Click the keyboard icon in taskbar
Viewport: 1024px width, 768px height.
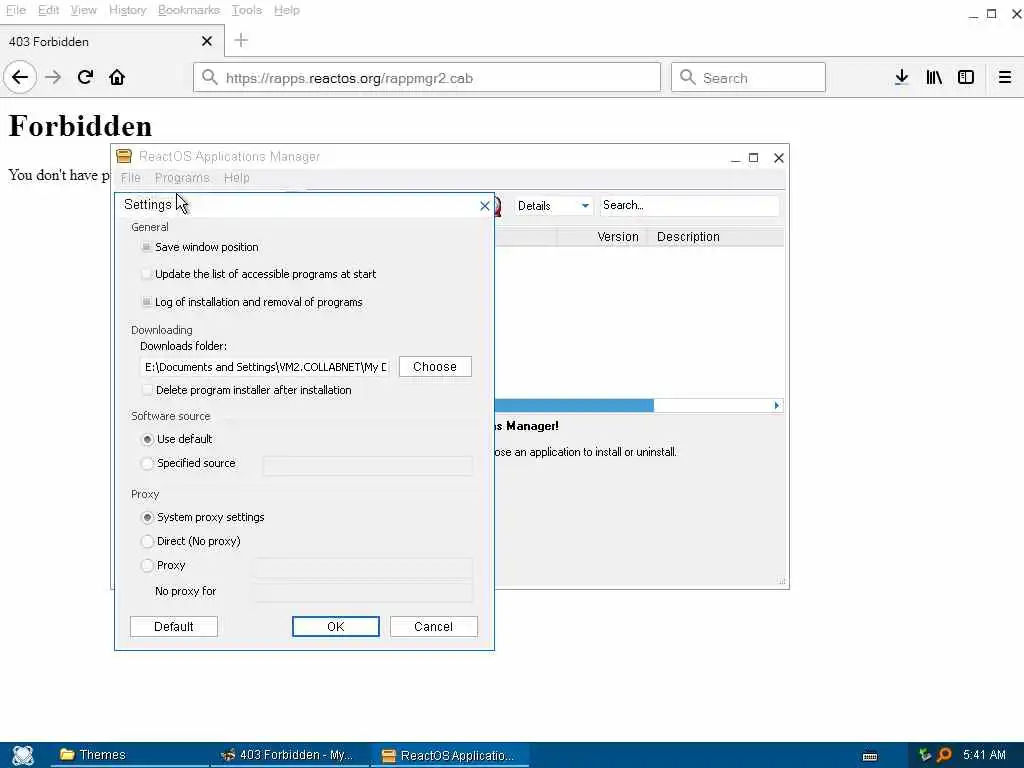tap(870, 756)
